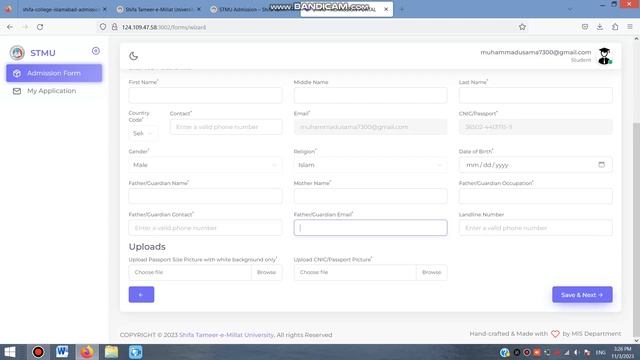Toggle dark mode moon icon

click(x=133, y=56)
